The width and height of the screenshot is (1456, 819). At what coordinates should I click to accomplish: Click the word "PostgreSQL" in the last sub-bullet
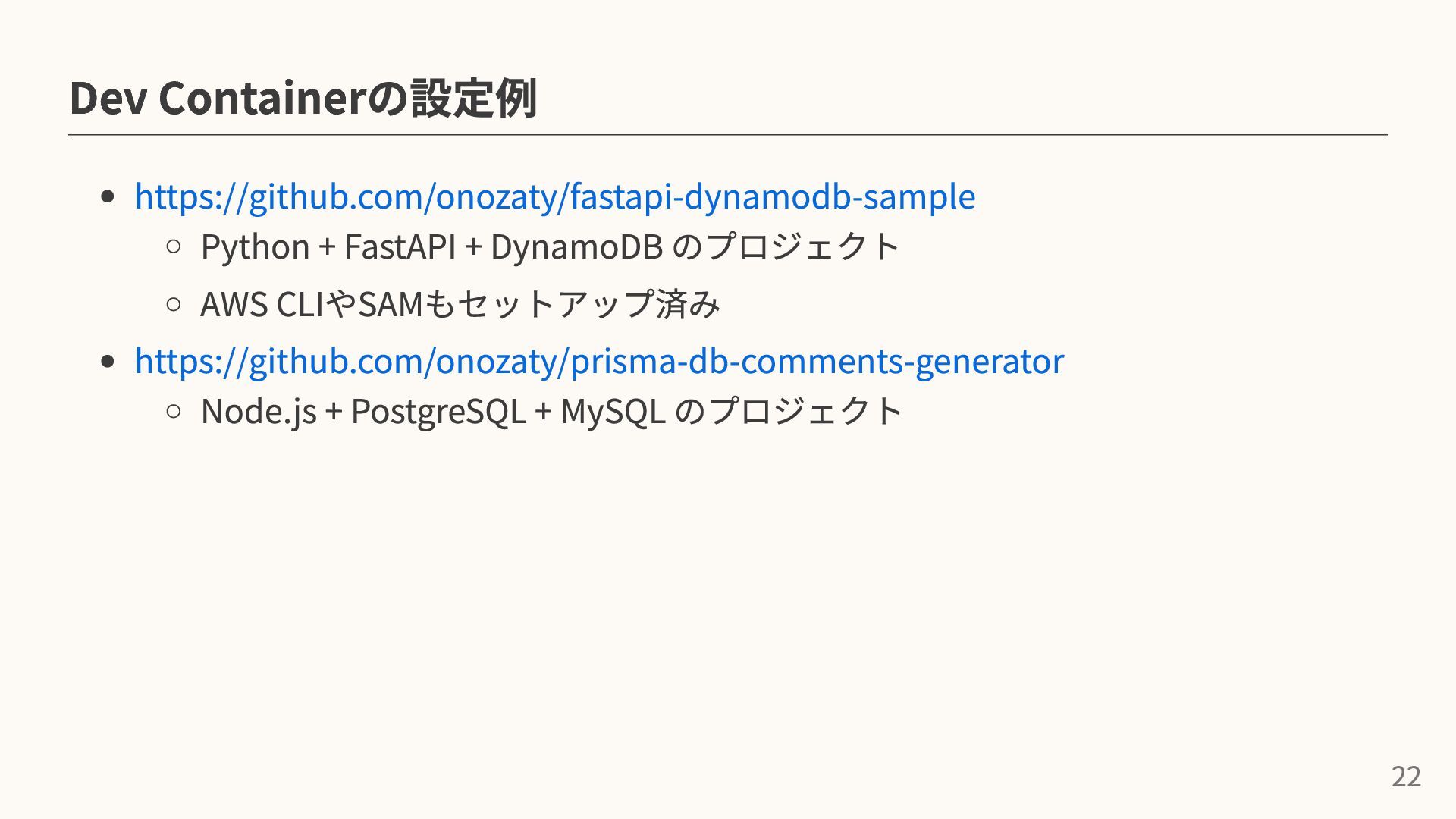point(438,411)
